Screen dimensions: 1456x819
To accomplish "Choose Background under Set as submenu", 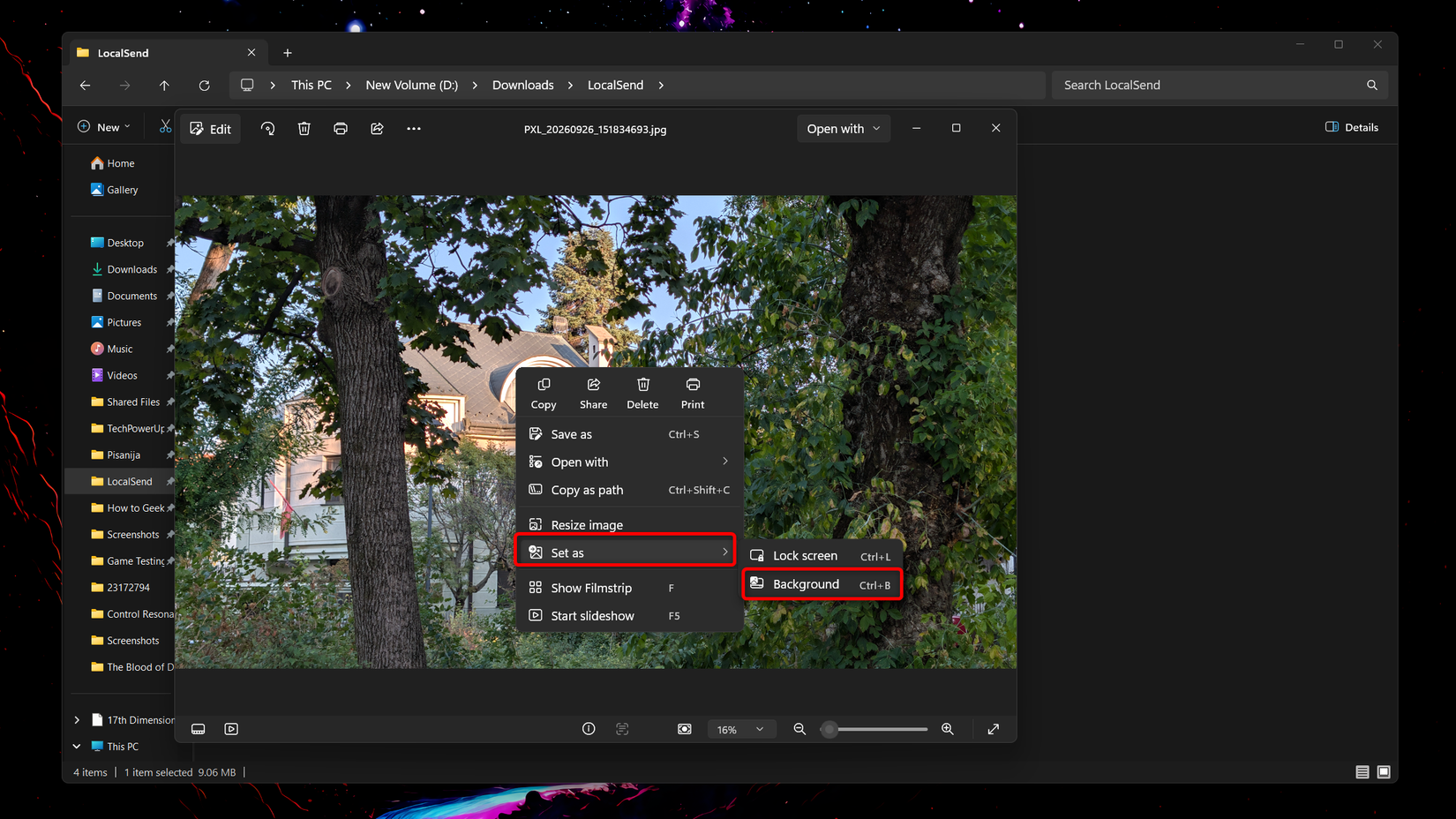I will coord(822,584).
